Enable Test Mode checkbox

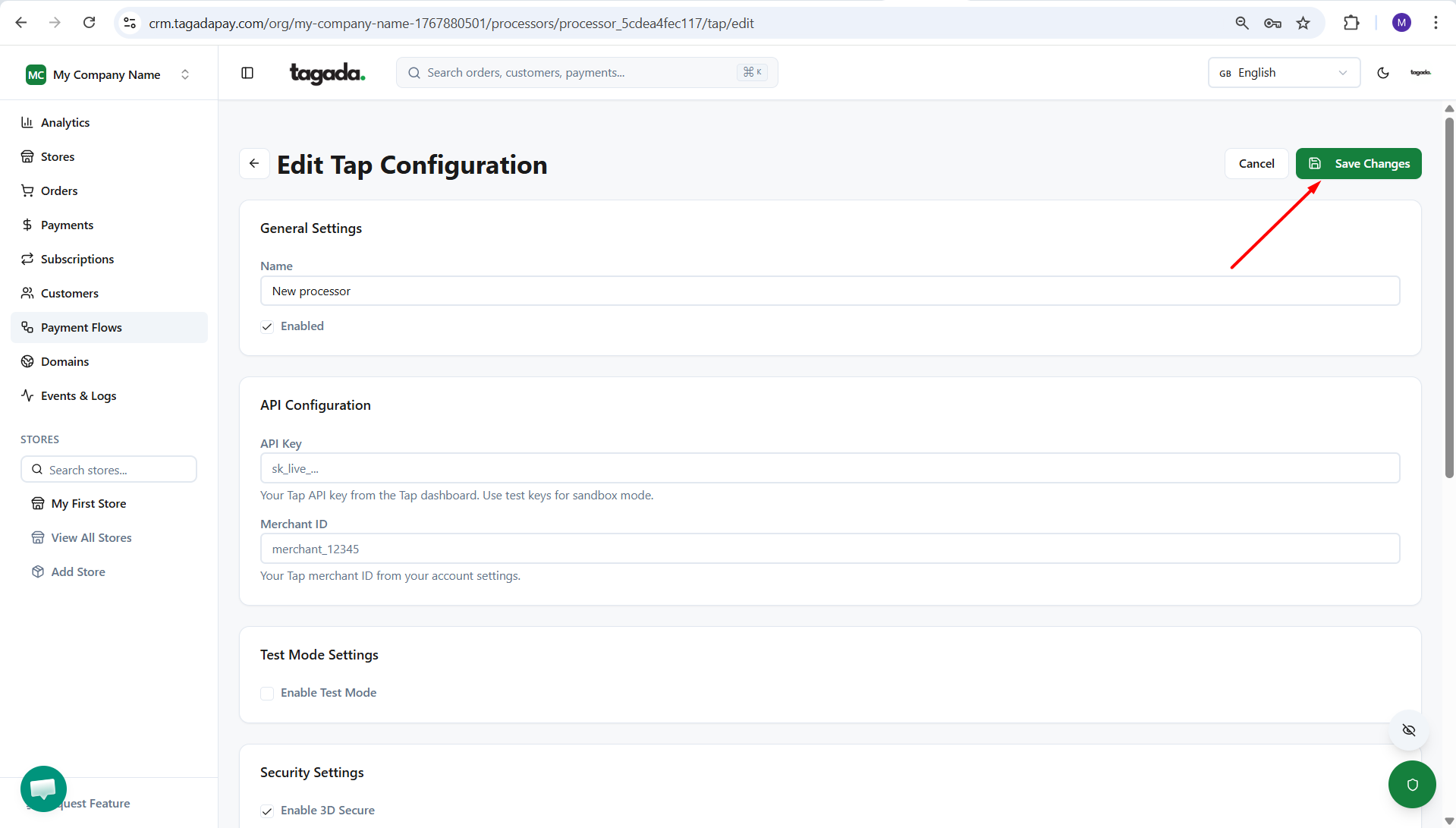click(x=267, y=694)
